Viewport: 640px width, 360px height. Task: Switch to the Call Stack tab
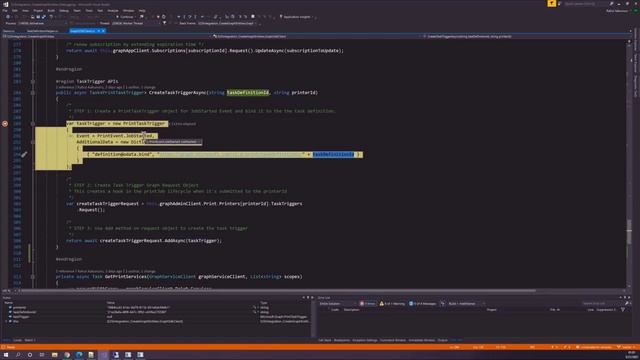point(325,340)
